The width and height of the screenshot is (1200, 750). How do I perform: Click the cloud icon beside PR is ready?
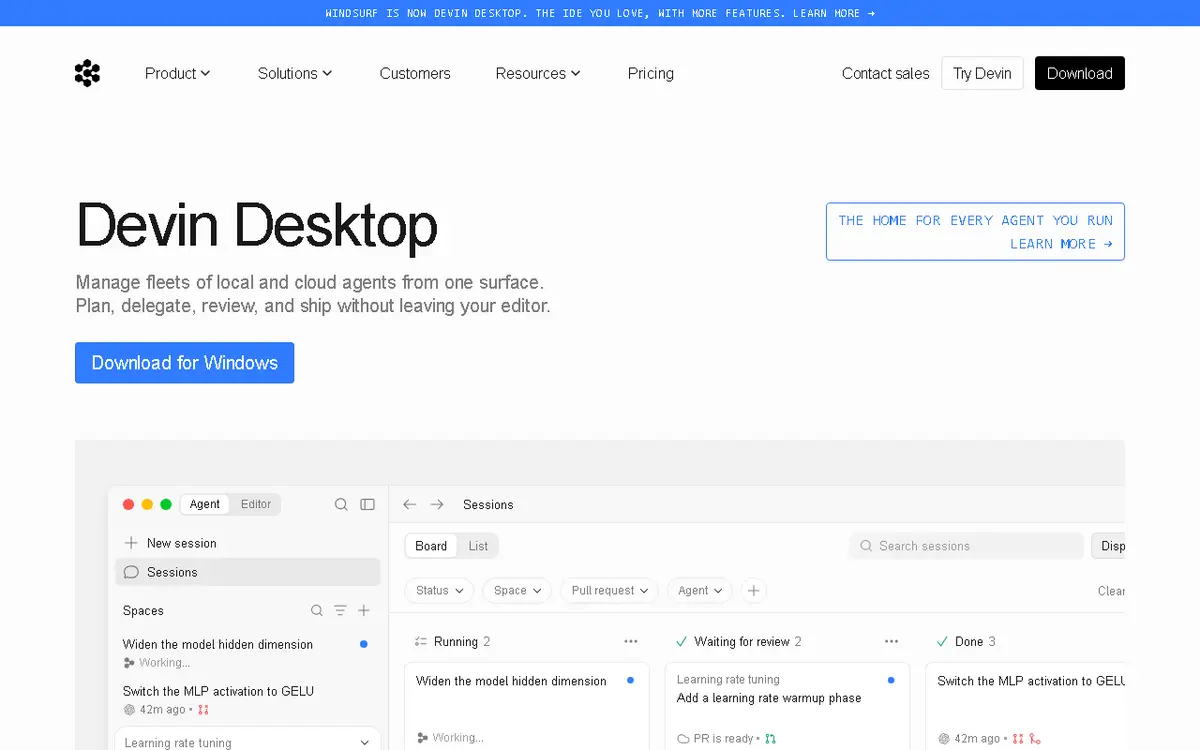click(x=683, y=739)
